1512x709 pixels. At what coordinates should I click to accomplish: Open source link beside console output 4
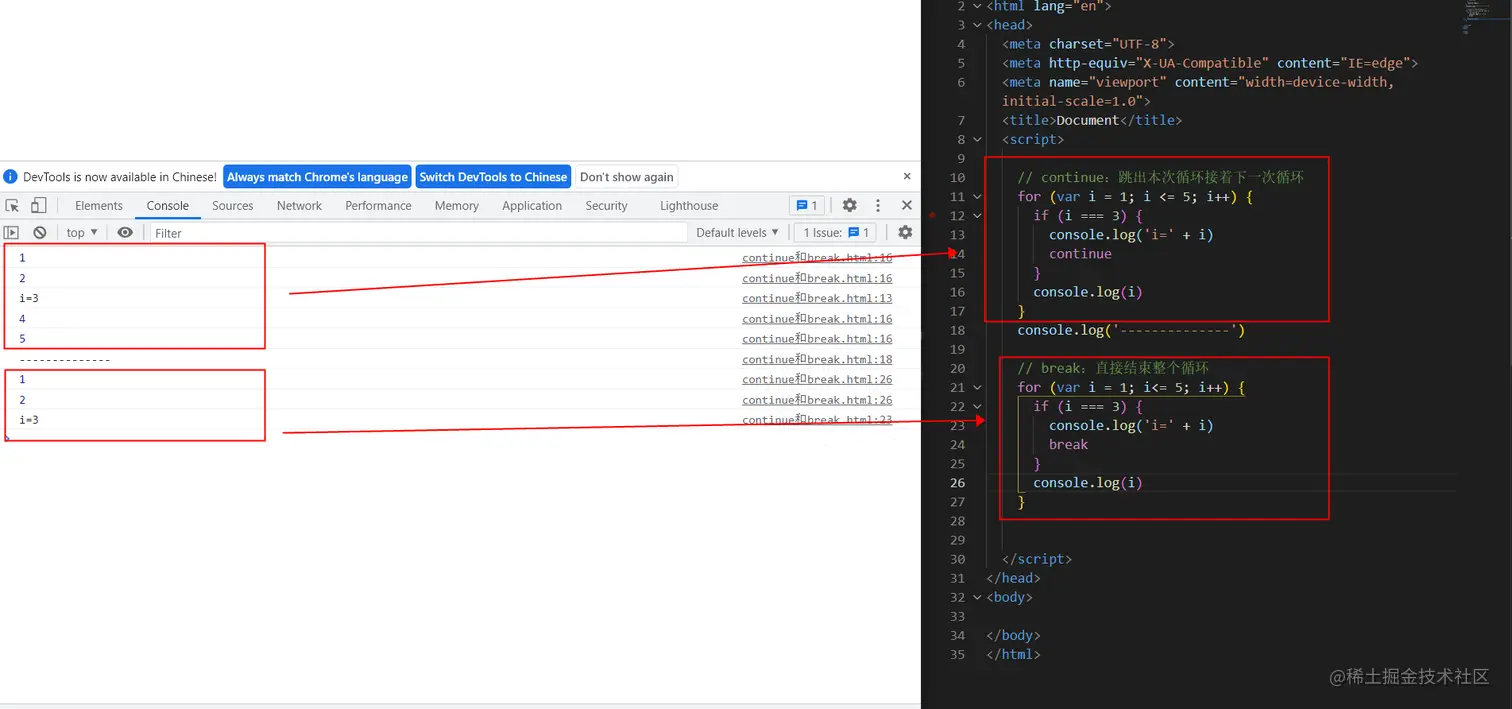pyautogui.click(x=817, y=319)
